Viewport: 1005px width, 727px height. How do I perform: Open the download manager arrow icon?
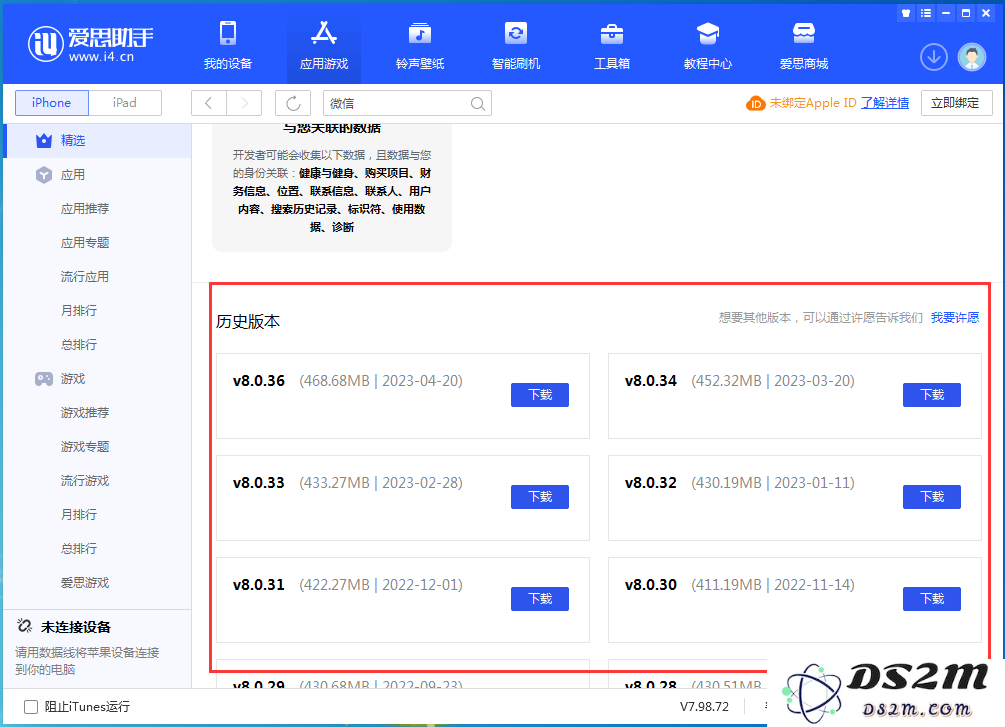click(934, 57)
